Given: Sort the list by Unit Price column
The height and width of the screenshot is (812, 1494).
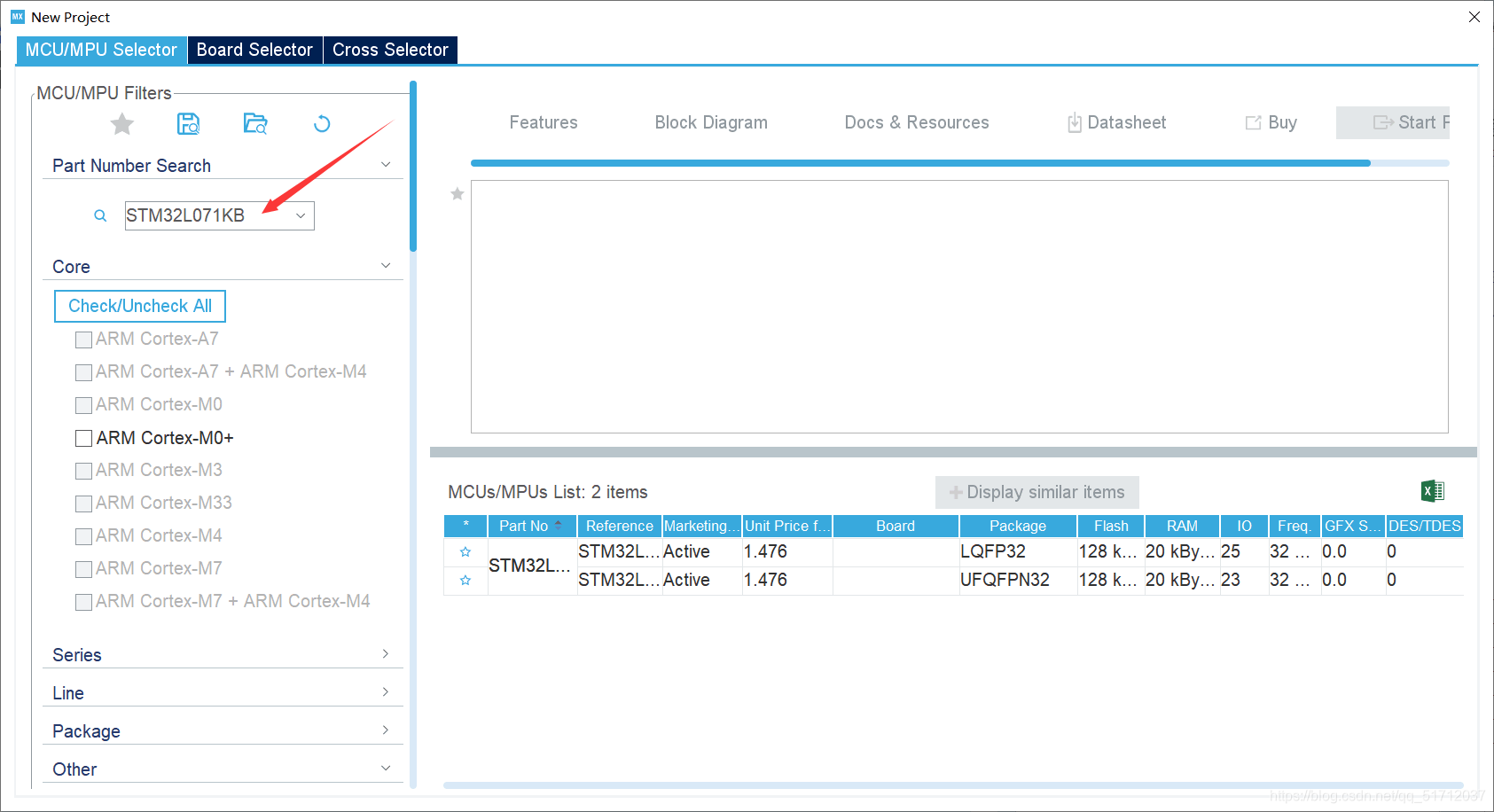Looking at the screenshot, I should [x=787, y=526].
